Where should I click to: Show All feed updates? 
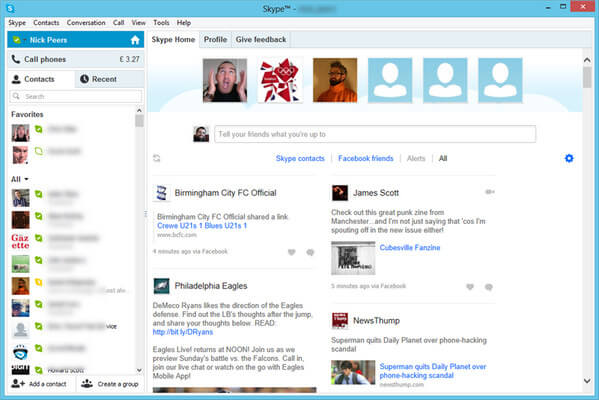point(443,159)
